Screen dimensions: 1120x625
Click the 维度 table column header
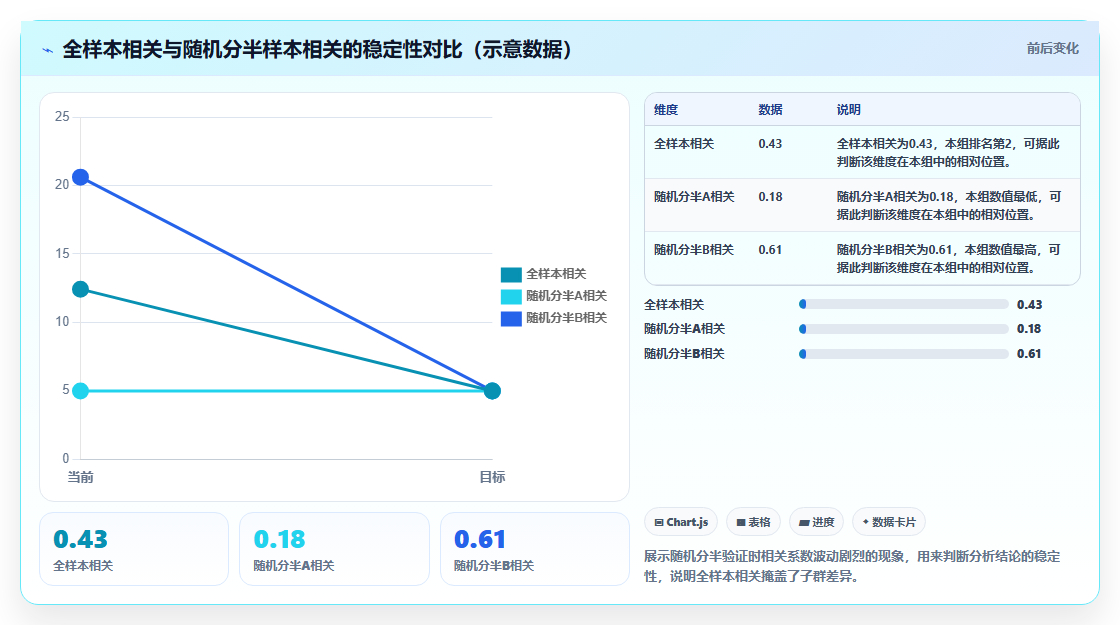pyautogui.click(x=666, y=110)
